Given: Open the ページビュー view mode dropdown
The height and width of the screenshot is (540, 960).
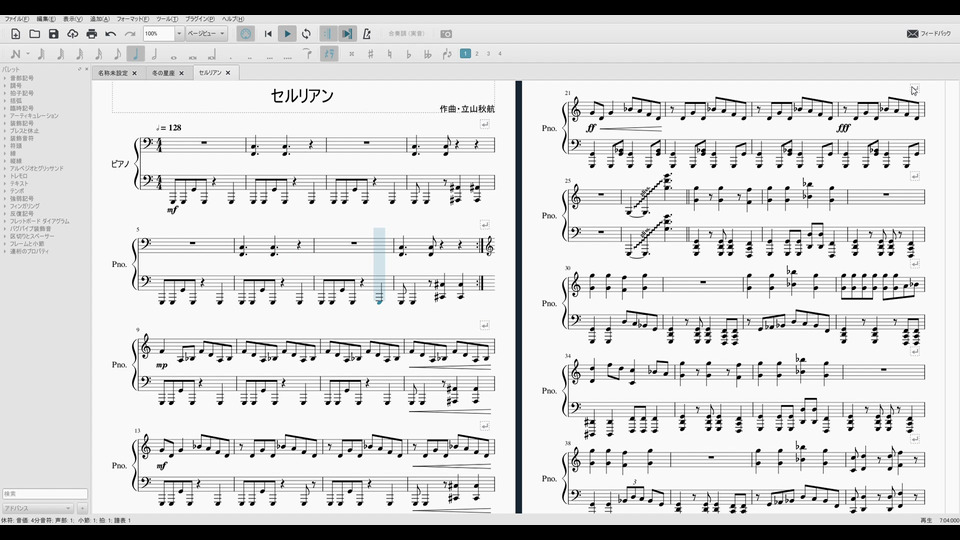Looking at the screenshot, I should (x=206, y=34).
